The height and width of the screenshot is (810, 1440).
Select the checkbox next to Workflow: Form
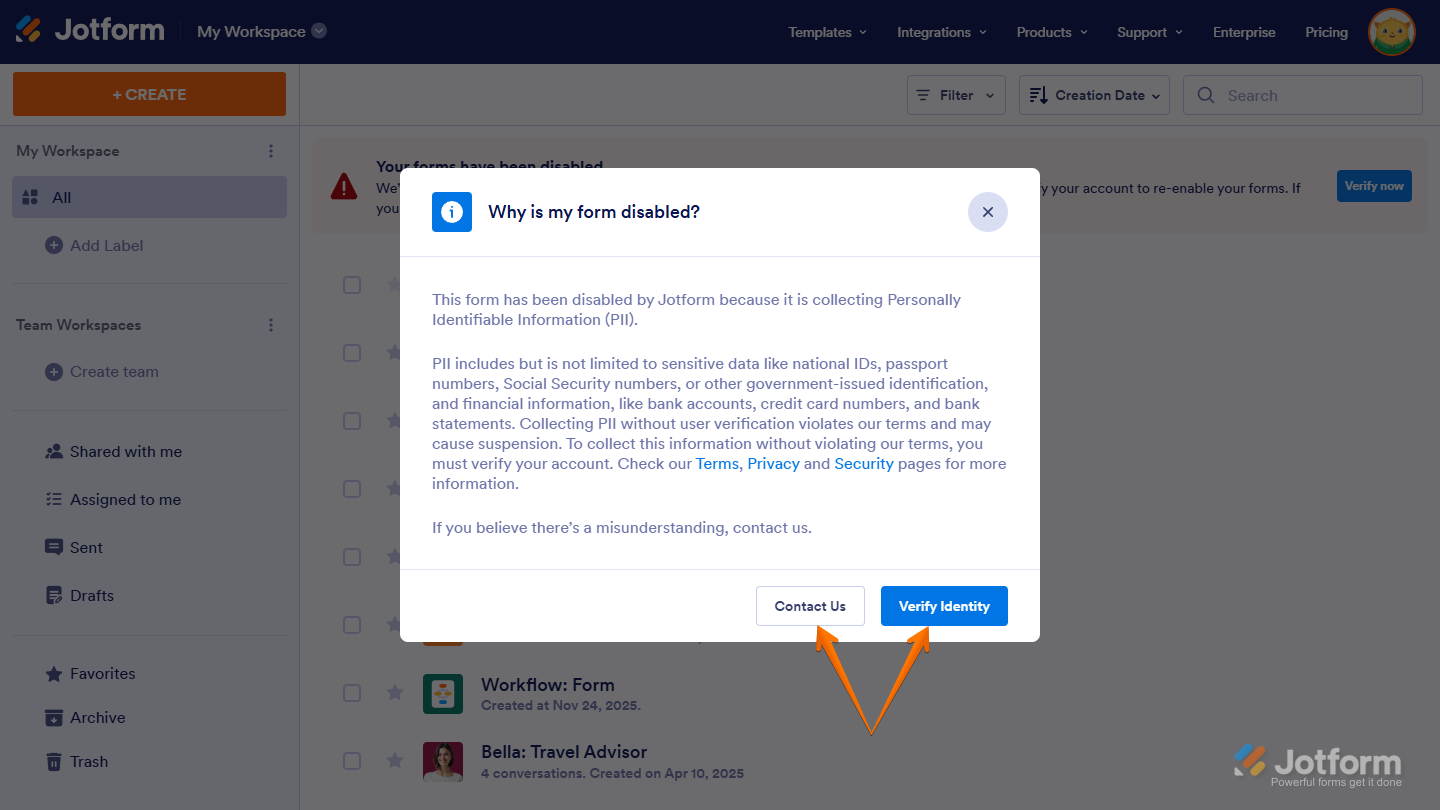[x=352, y=693]
